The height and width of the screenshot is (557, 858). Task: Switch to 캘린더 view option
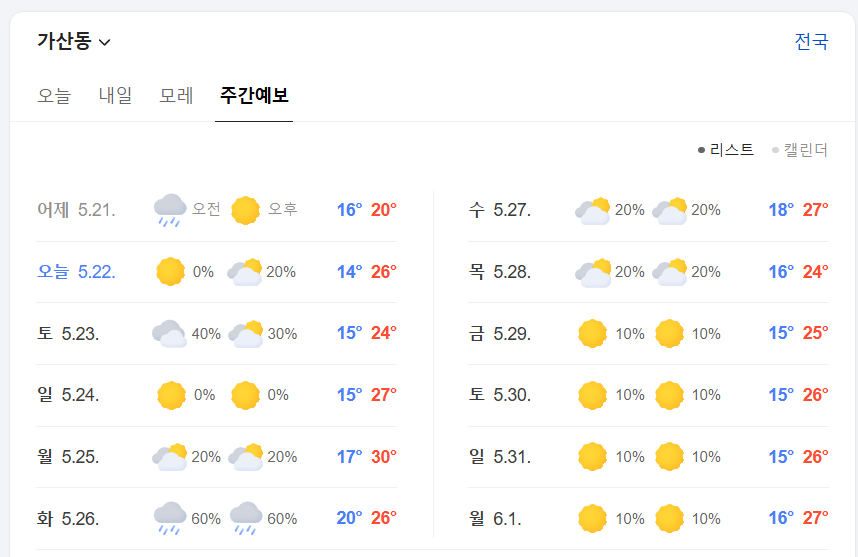pyautogui.click(x=799, y=149)
